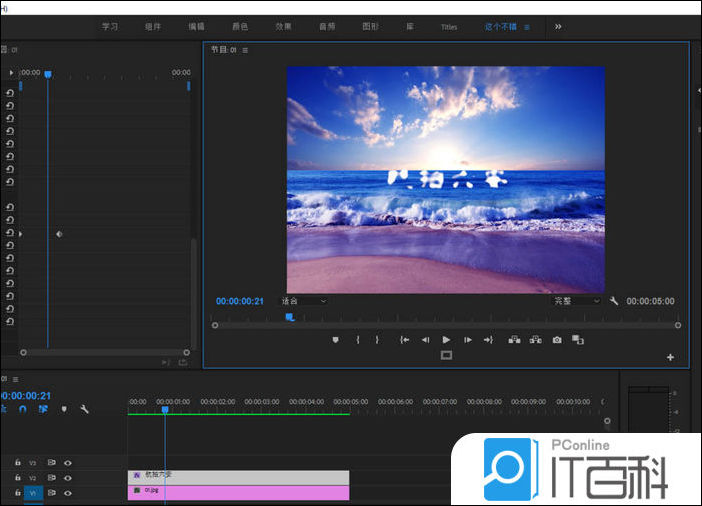Switch to 库 workspace
The width and height of the screenshot is (702, 506).
(410, 27)
